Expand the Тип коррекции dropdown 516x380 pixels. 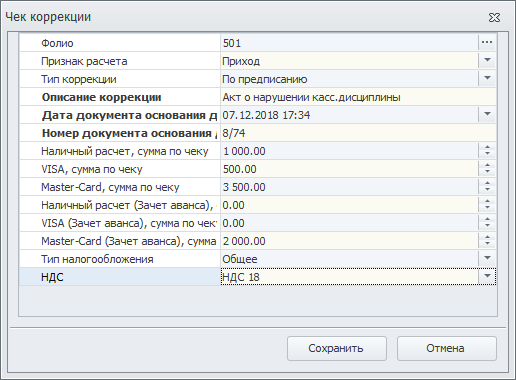click(487, 79)
